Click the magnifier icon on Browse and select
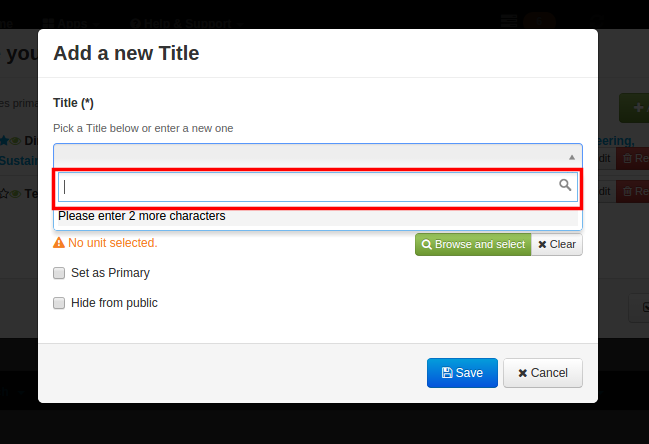This screenshot has height=444, width=649. (426, 245)
